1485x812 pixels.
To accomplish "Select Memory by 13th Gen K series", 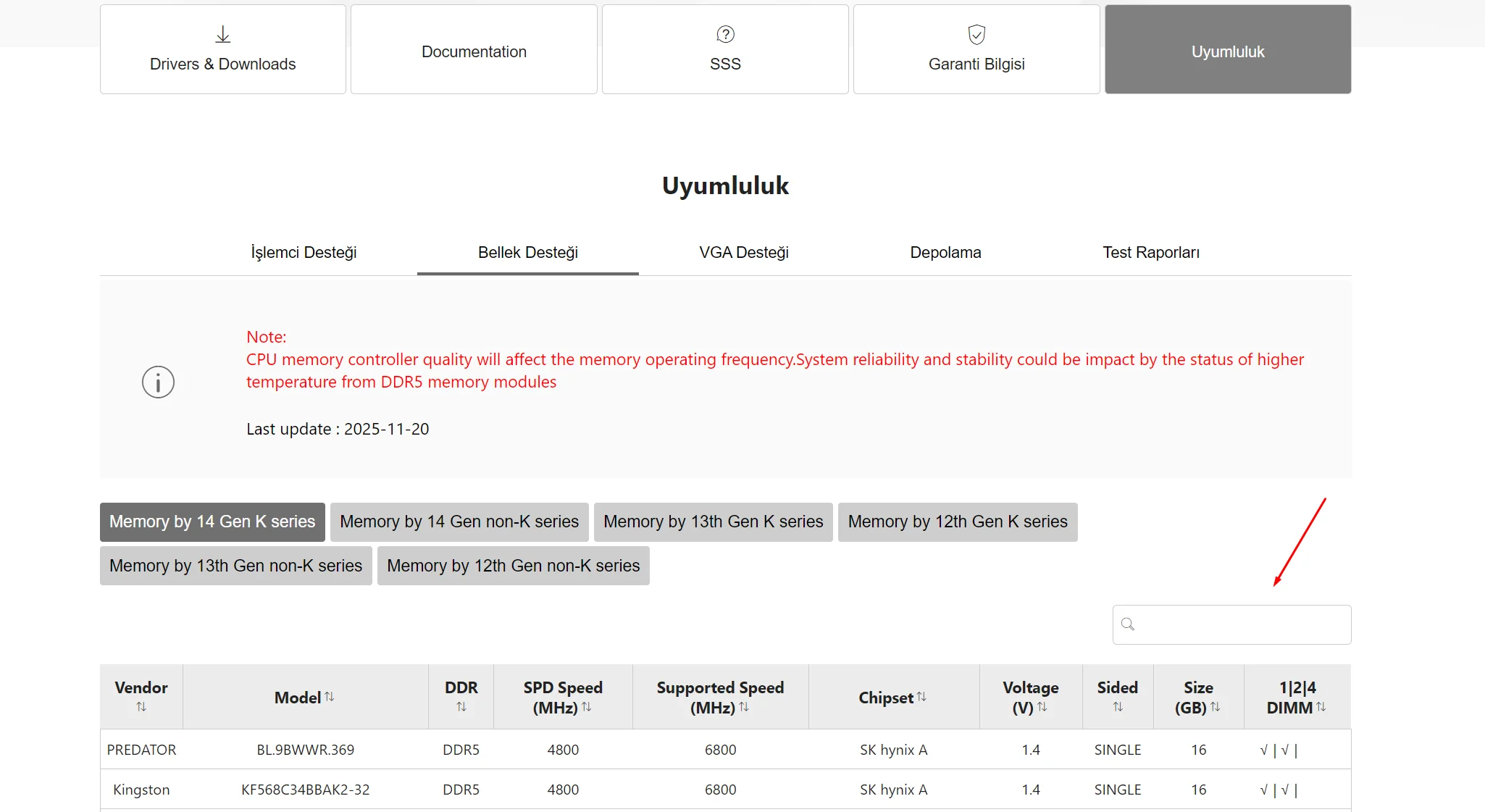I will click(x=713, y=522).
